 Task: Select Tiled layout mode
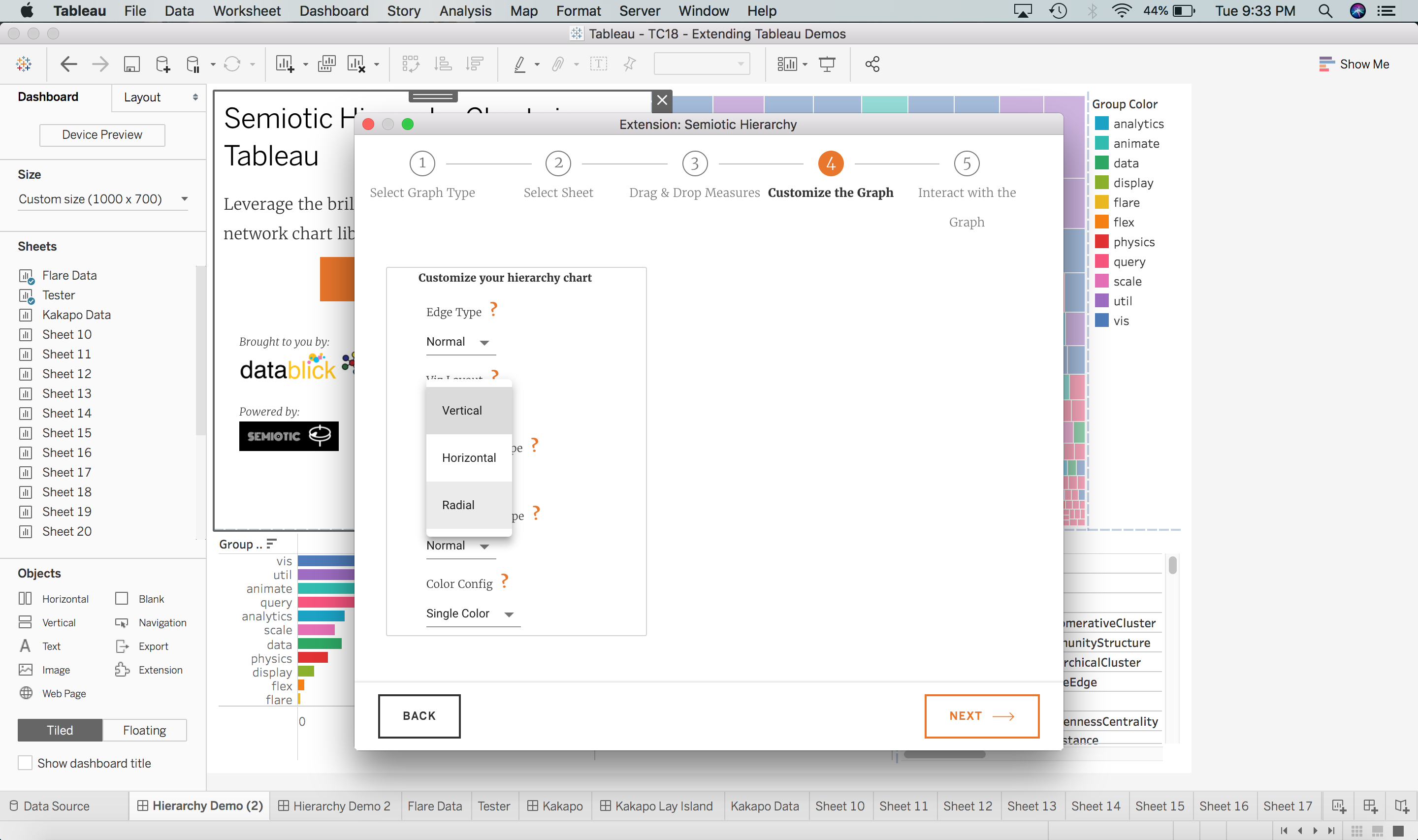point(60,730)
